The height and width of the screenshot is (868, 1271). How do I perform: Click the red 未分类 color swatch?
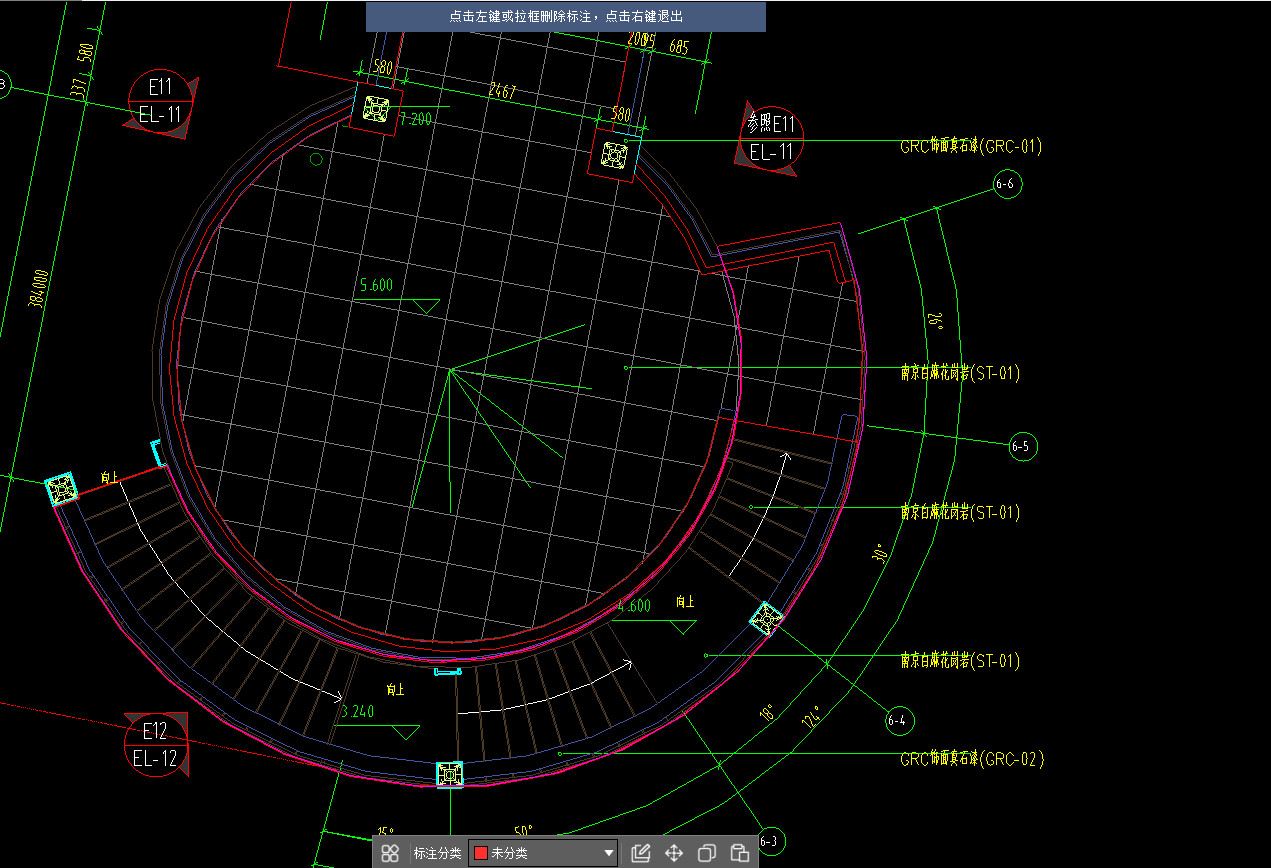click(x=480, y=853)
